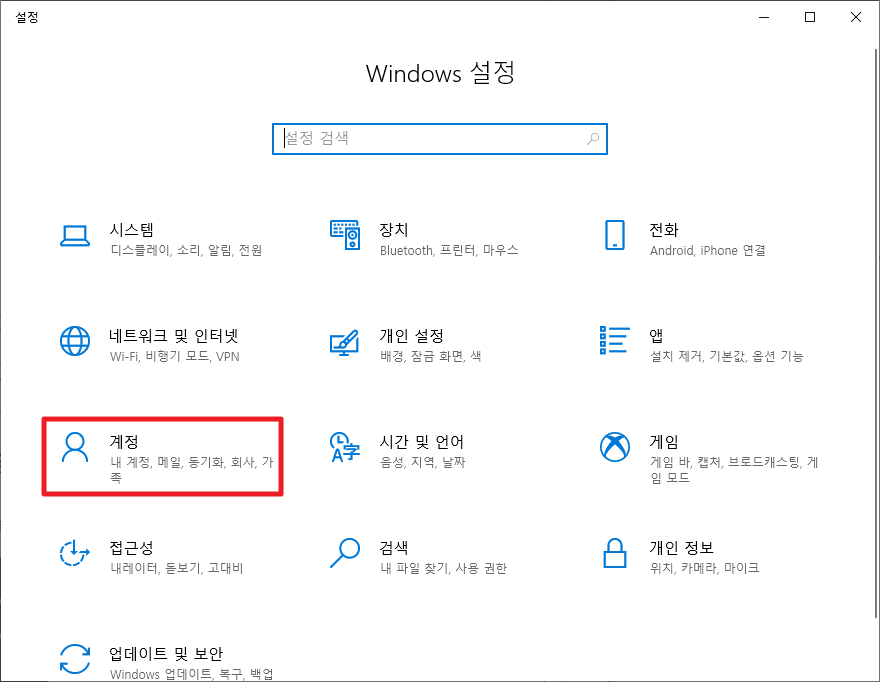Open the 전화 heading link
The height and width of the screenshot is (682, 880).
click(664, 230)
